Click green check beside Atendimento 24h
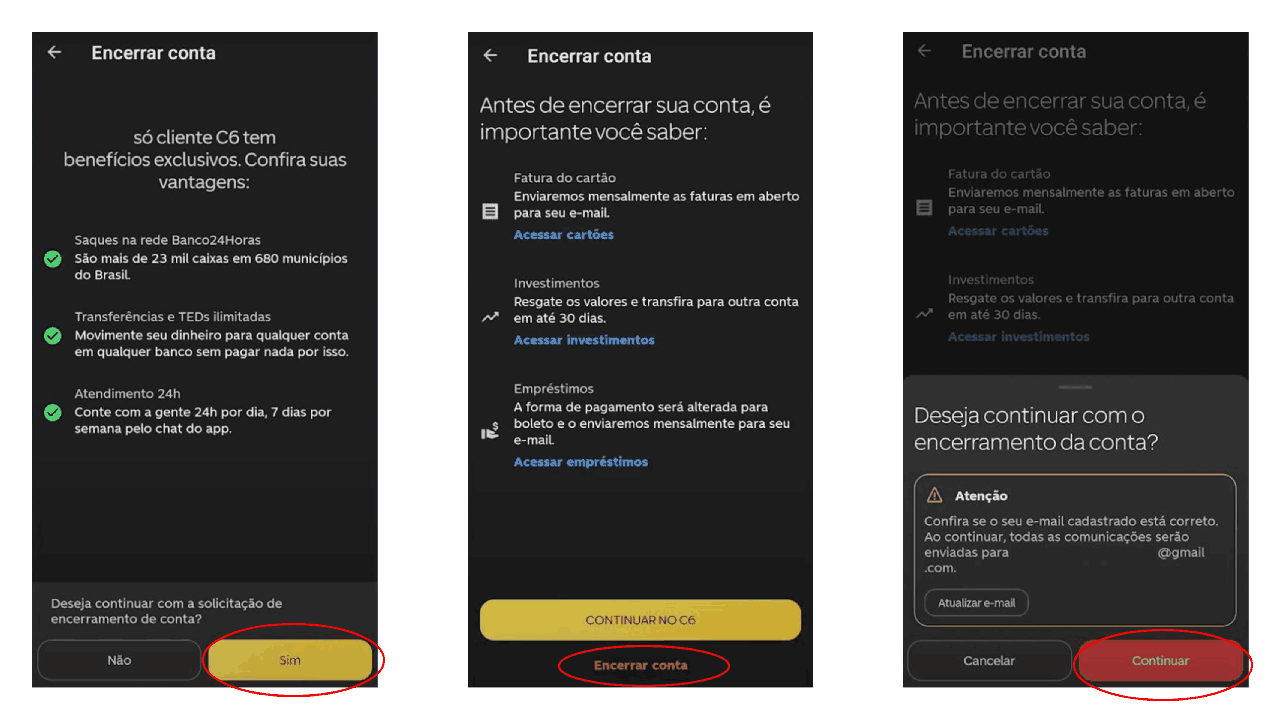1280x720 pixels. [x=53, y=412]
